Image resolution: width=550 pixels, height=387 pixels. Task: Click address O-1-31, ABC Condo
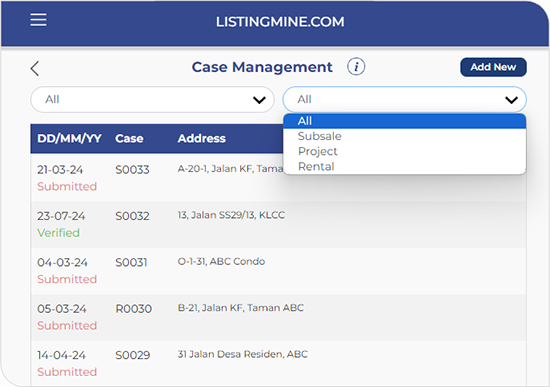pyautogui.click(x=221, y=261)
